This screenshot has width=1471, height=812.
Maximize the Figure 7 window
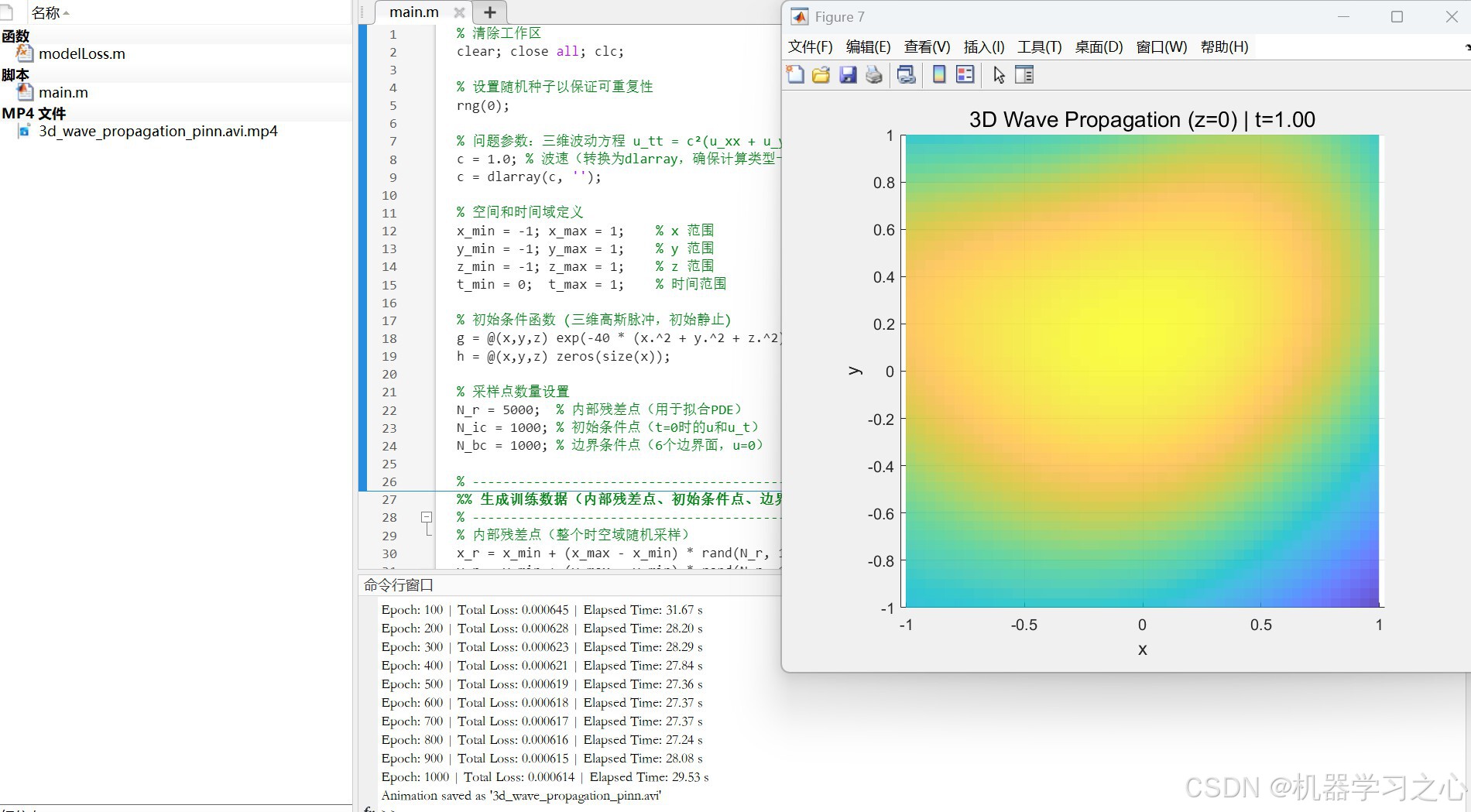click(x=1397, y=17)
